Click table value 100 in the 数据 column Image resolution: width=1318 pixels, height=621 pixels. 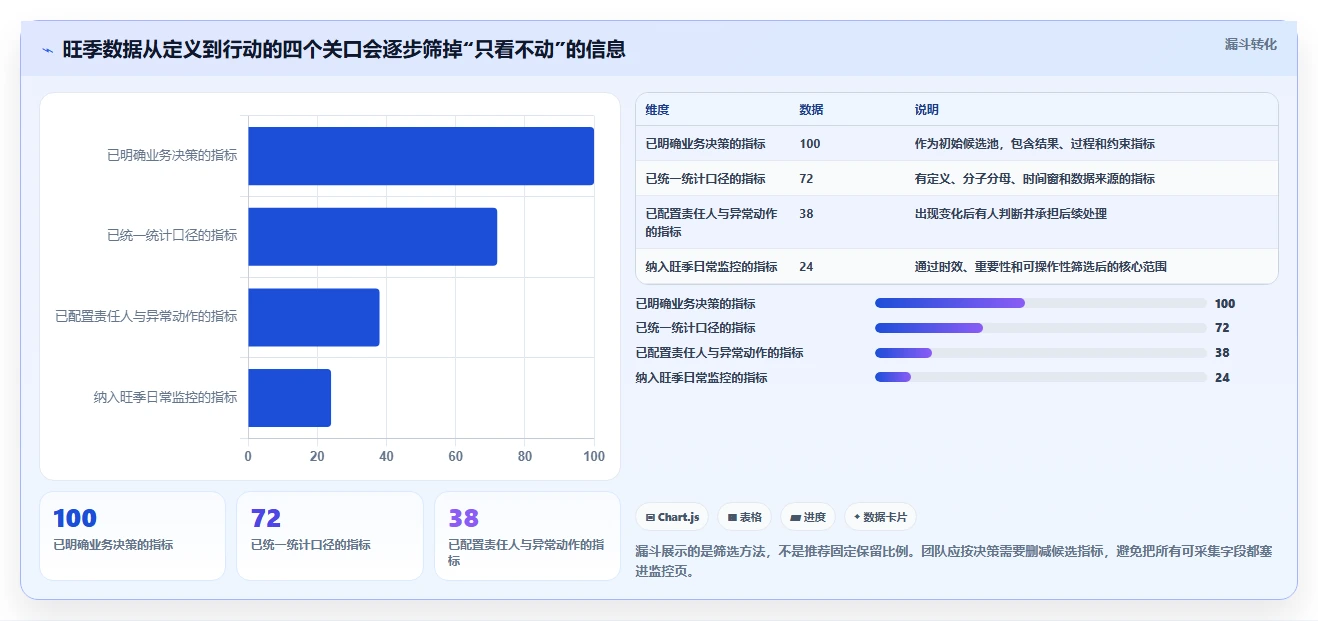810,144
